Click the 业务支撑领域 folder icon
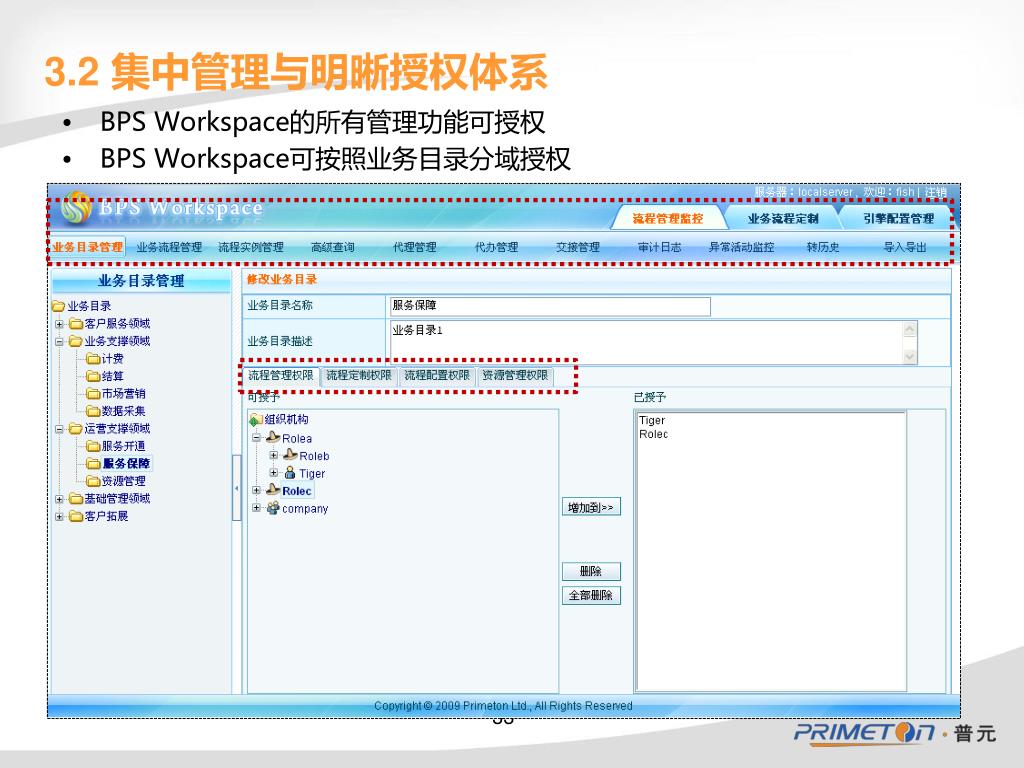1024x768 pixels. click(76, 341)
